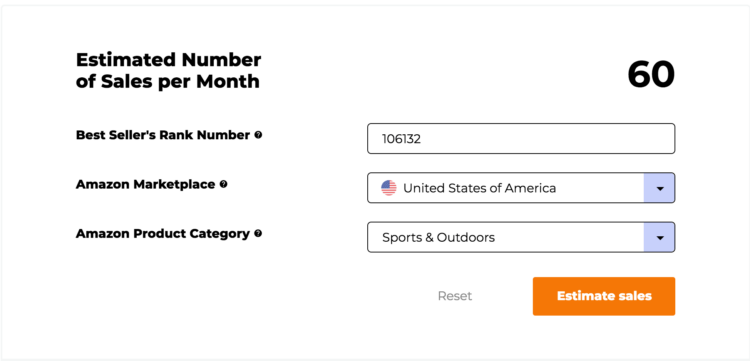
Task: Expand the Amazon Marketplace dropdown arrow
Action: pyautogui.click(x=660, y=188)
